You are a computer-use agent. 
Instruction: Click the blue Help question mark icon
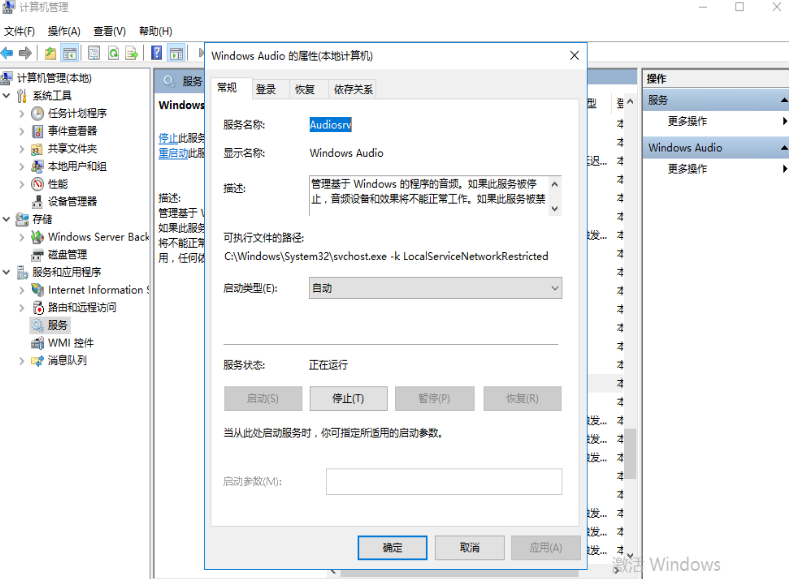pyautogui.click(x=156, y=52)
